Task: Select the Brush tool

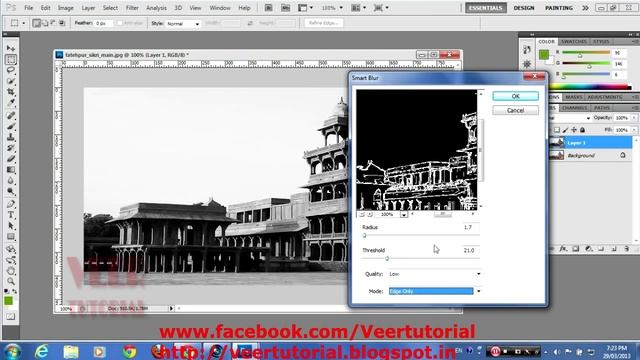Action: tap(11, 126)
